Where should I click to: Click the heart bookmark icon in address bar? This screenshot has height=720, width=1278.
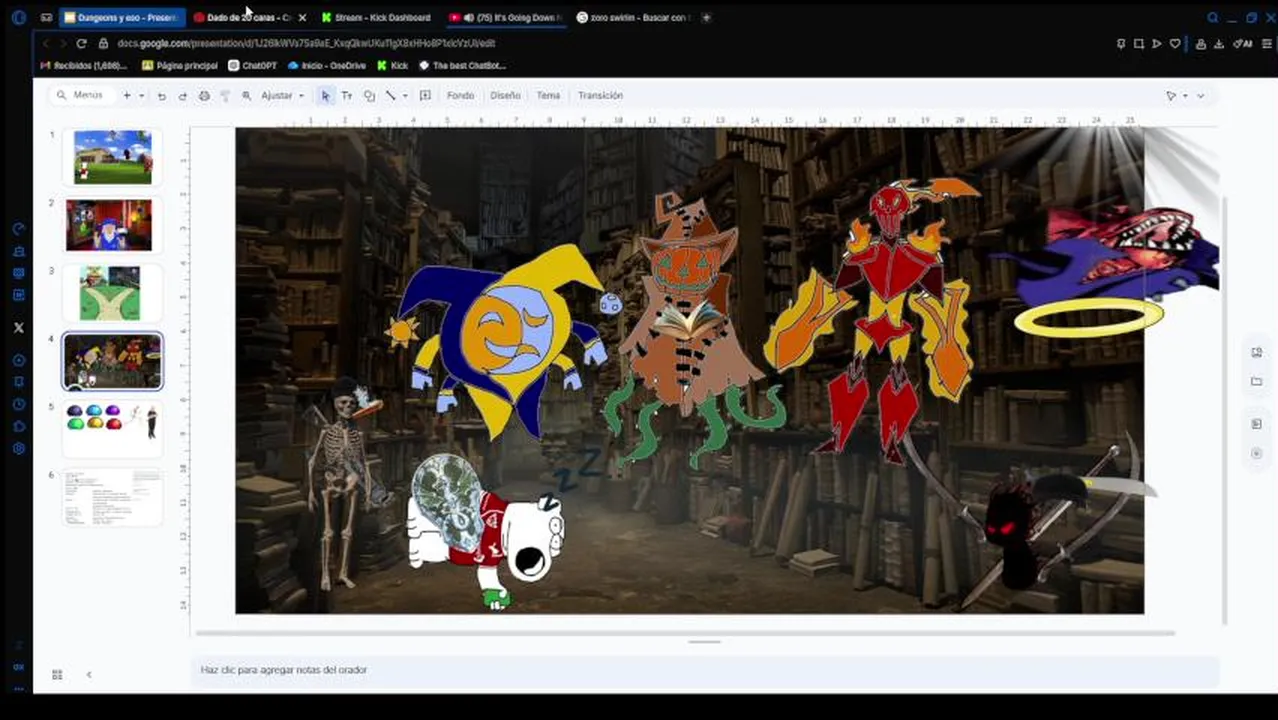point(1175,43)
